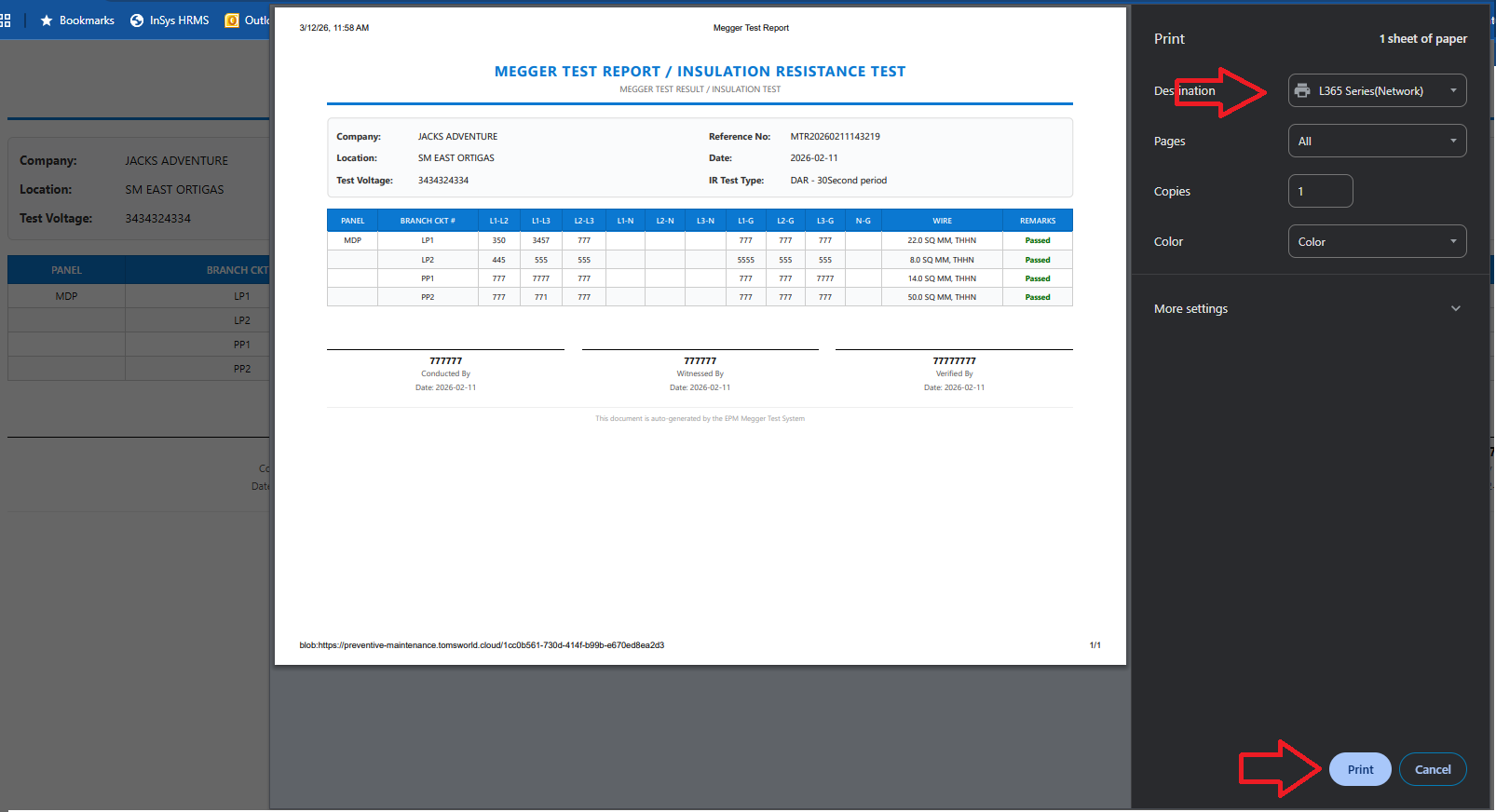
Task: Click the Color dropdown arrow
Action: (1453, 241)
